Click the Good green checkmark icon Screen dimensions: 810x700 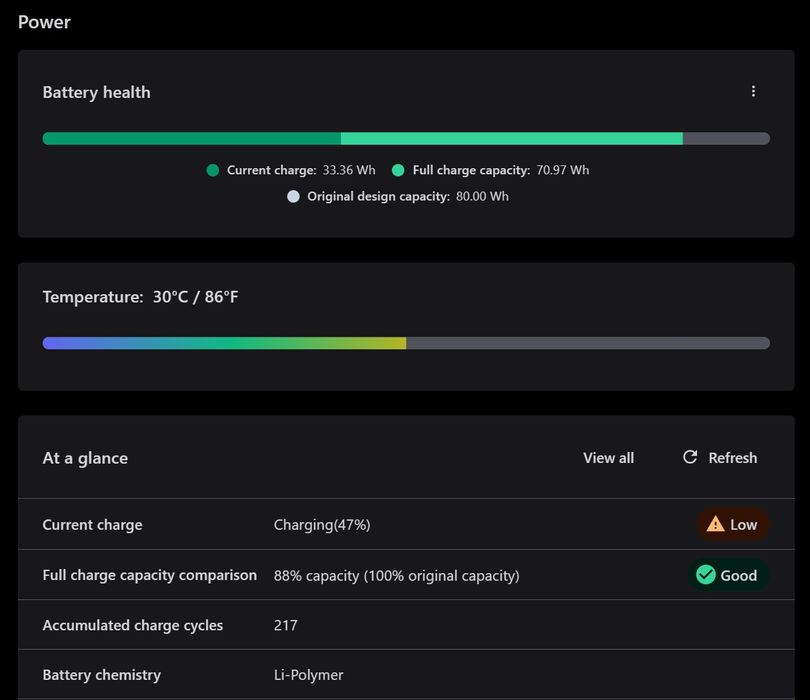706,575
